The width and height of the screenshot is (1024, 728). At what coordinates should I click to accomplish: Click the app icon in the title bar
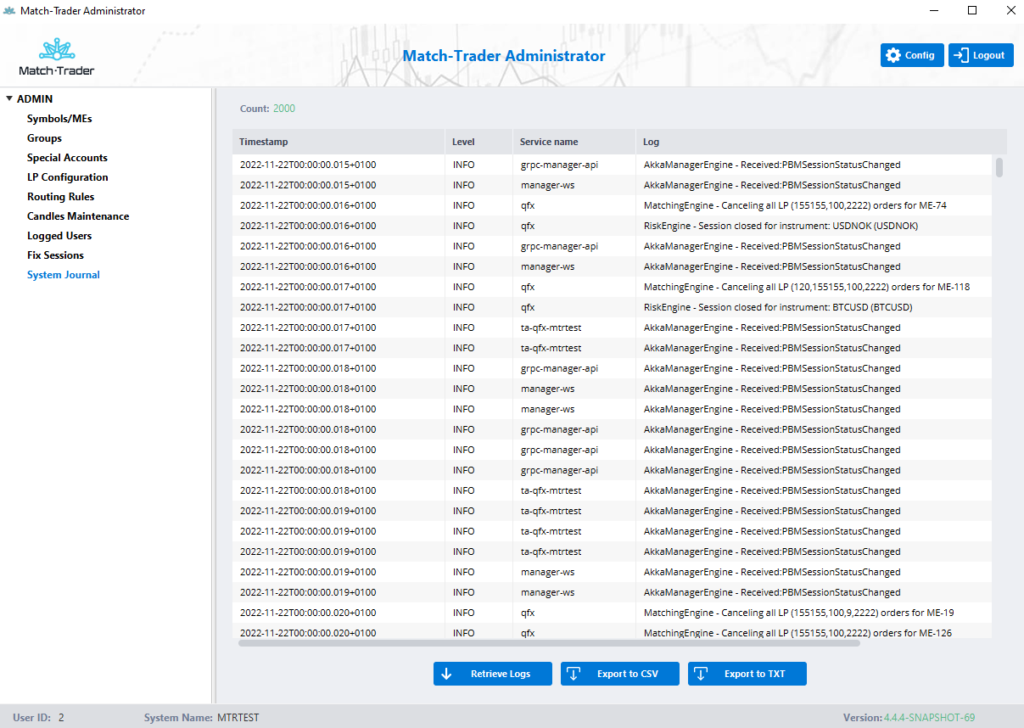point(9,10)
